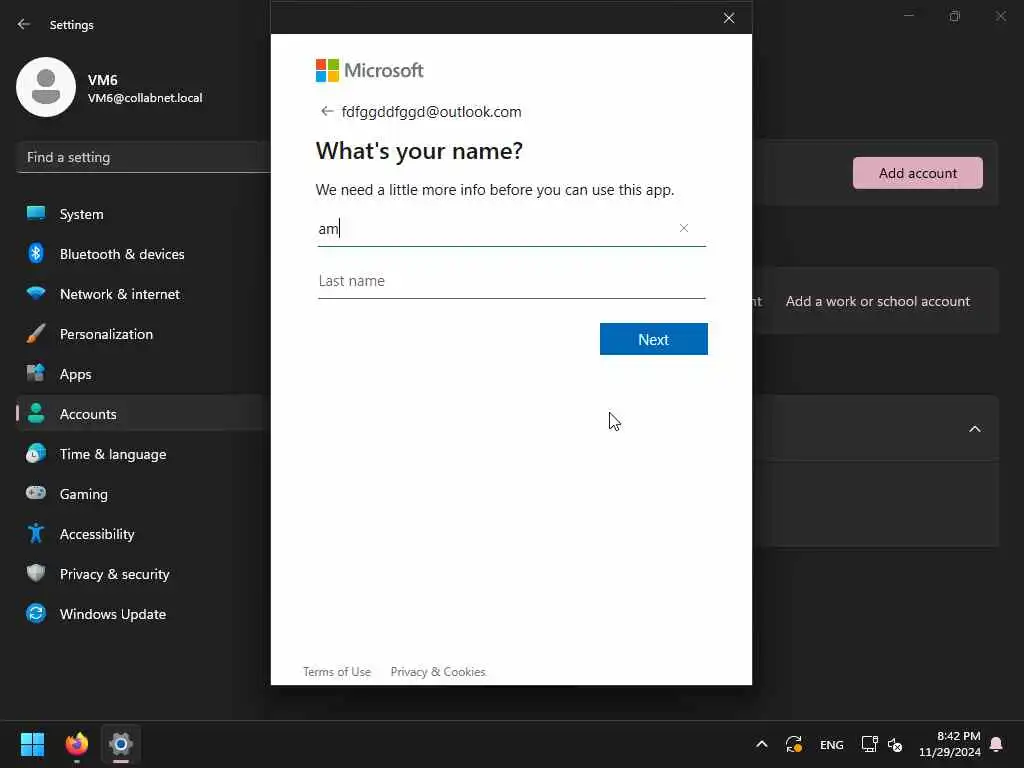Open the Windows Start menu

coord(32,744)
